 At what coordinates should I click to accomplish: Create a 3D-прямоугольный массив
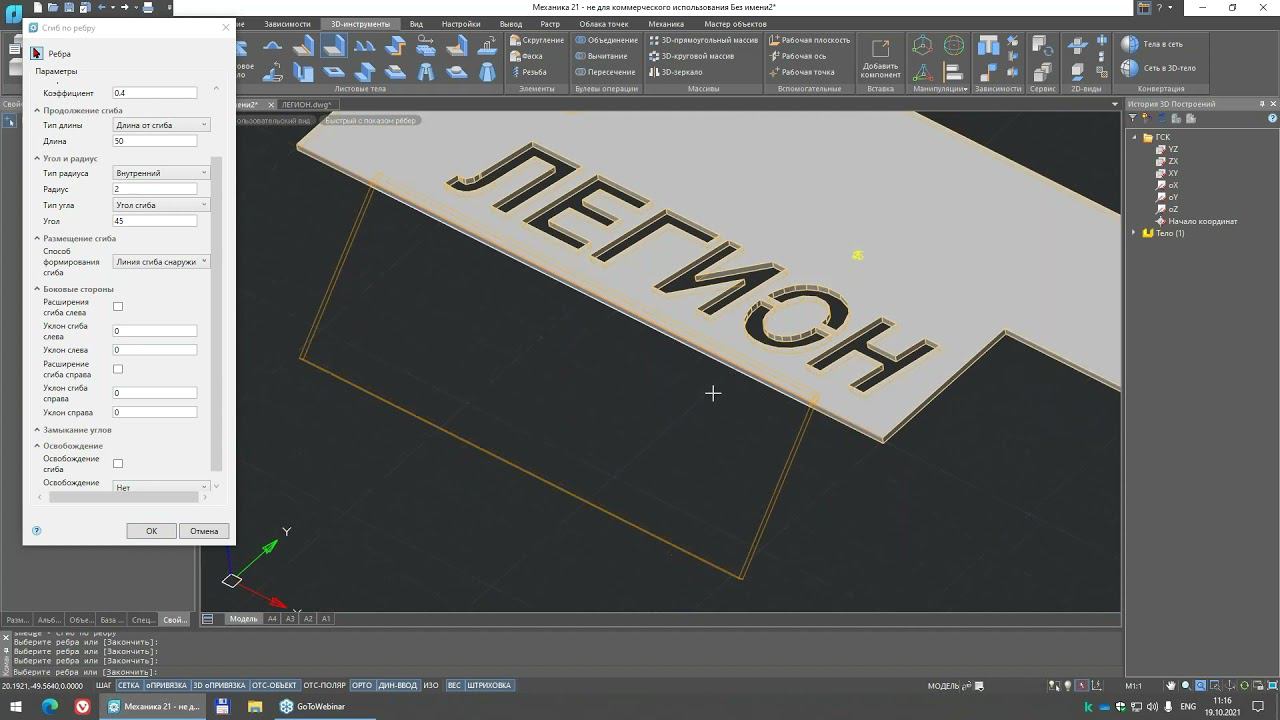click(703, 40)
